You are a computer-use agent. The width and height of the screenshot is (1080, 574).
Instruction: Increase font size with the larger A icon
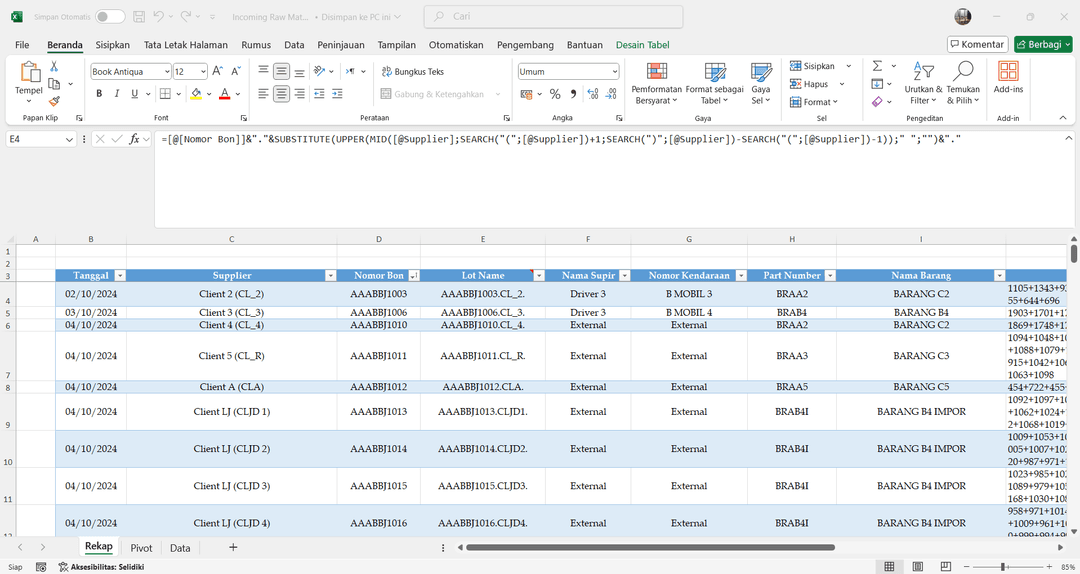click(217, 71)
